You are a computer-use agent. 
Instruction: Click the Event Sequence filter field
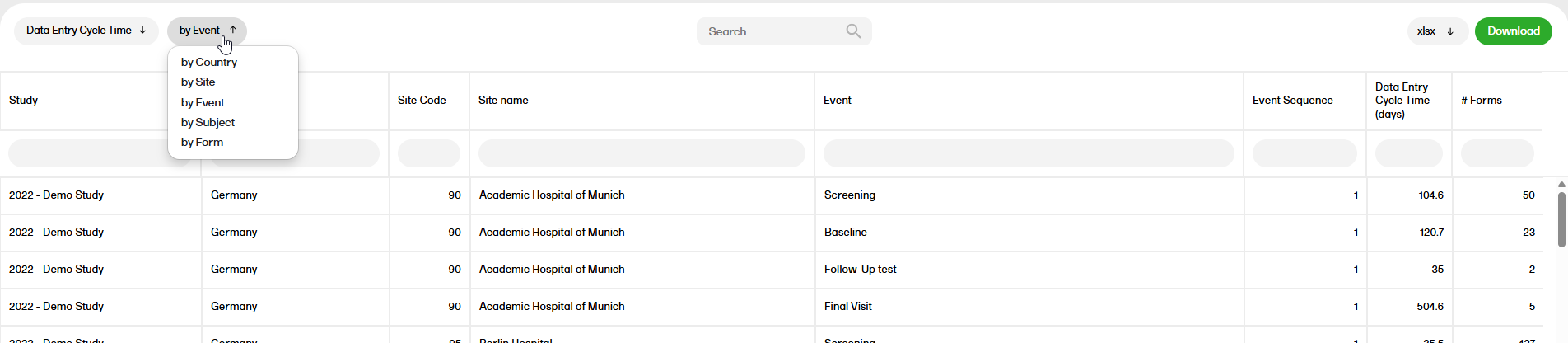click(1304, 153)
